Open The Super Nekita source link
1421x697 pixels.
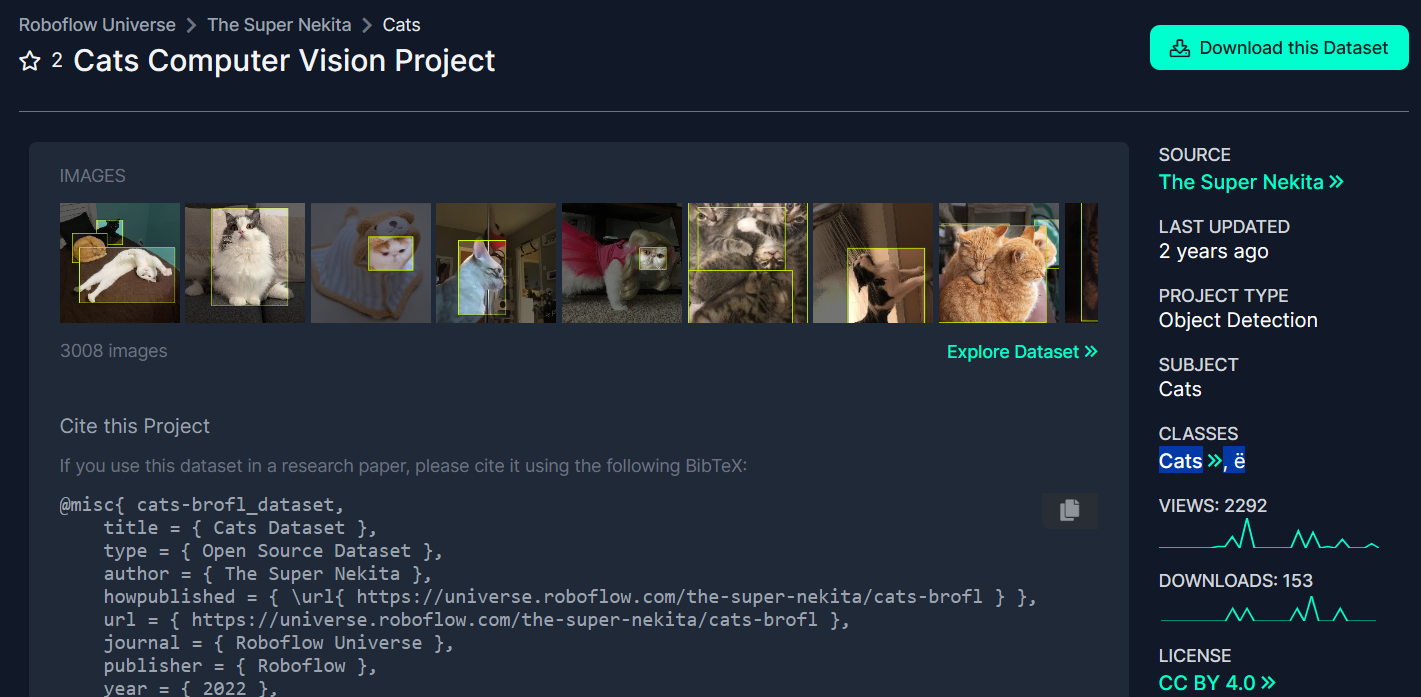[x=1251, y=182]
